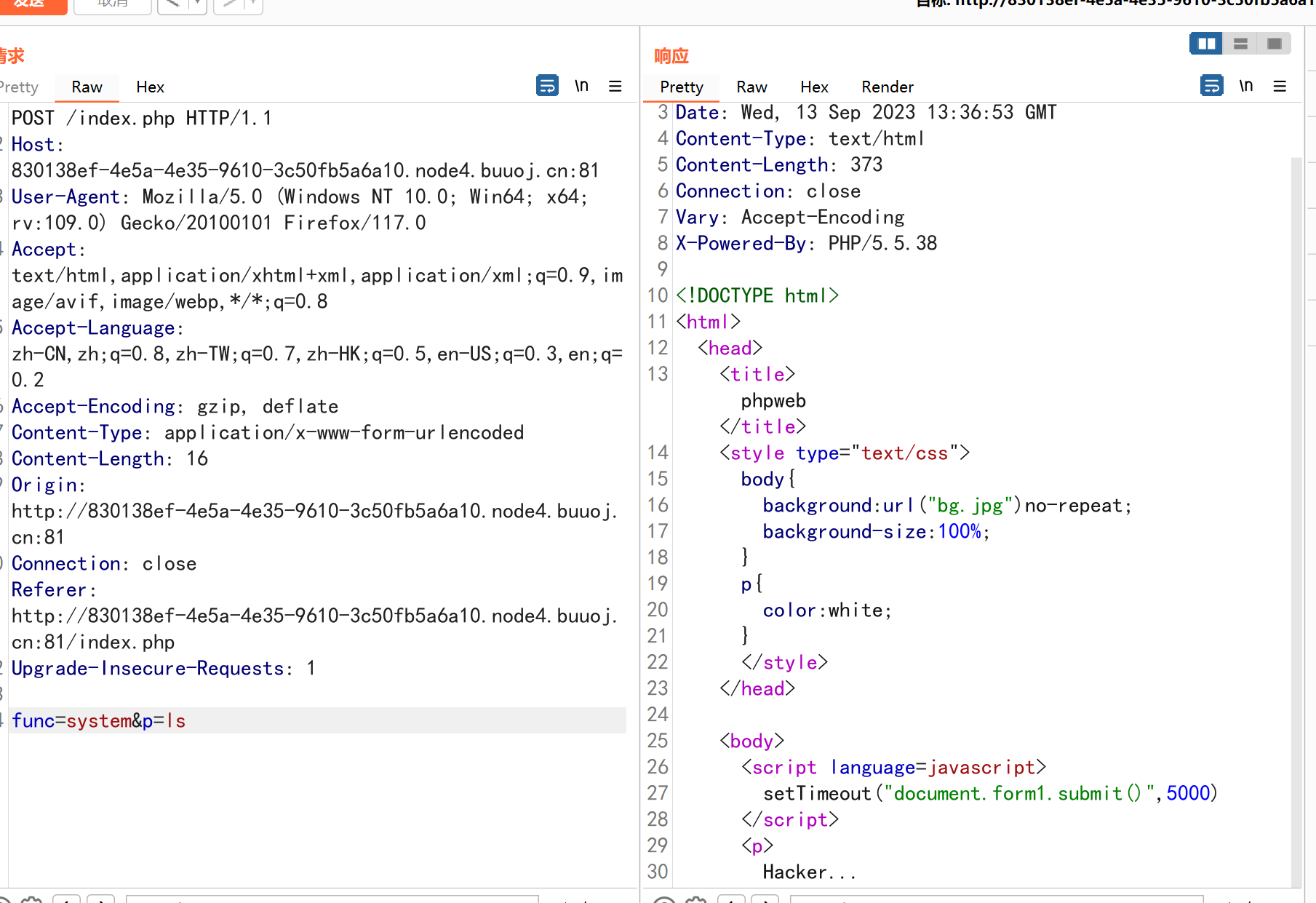Switch response view to Hex tab
1316x903 pixels.
point(814,87)
